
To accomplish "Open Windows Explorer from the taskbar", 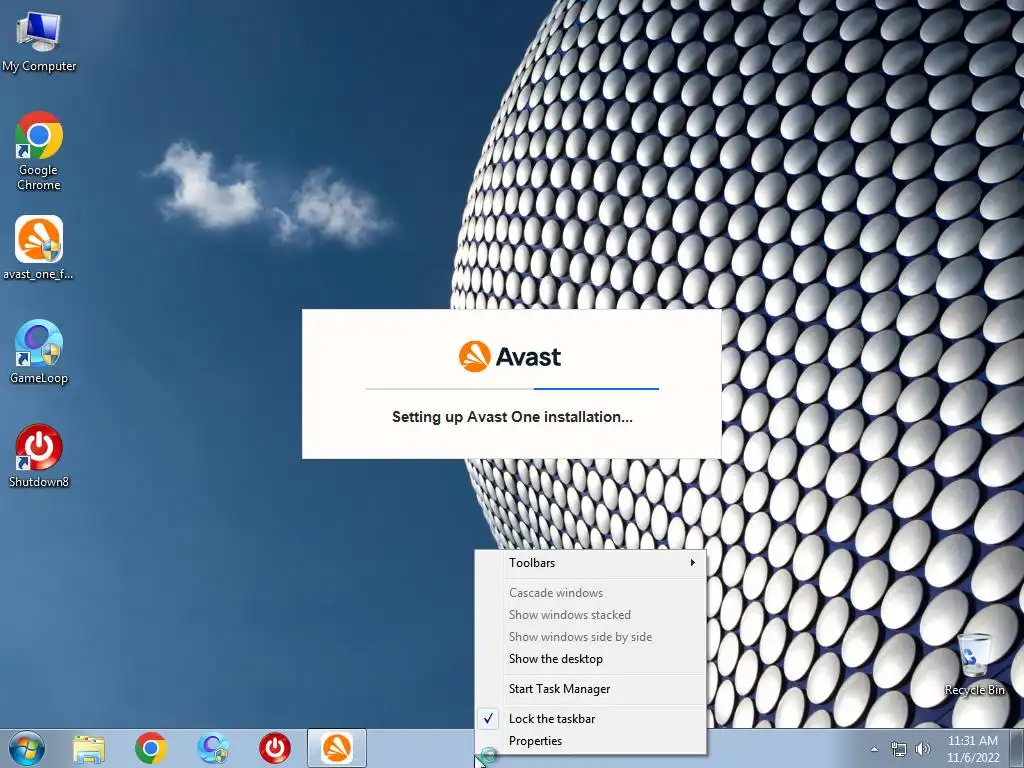I will pos(89,748).
